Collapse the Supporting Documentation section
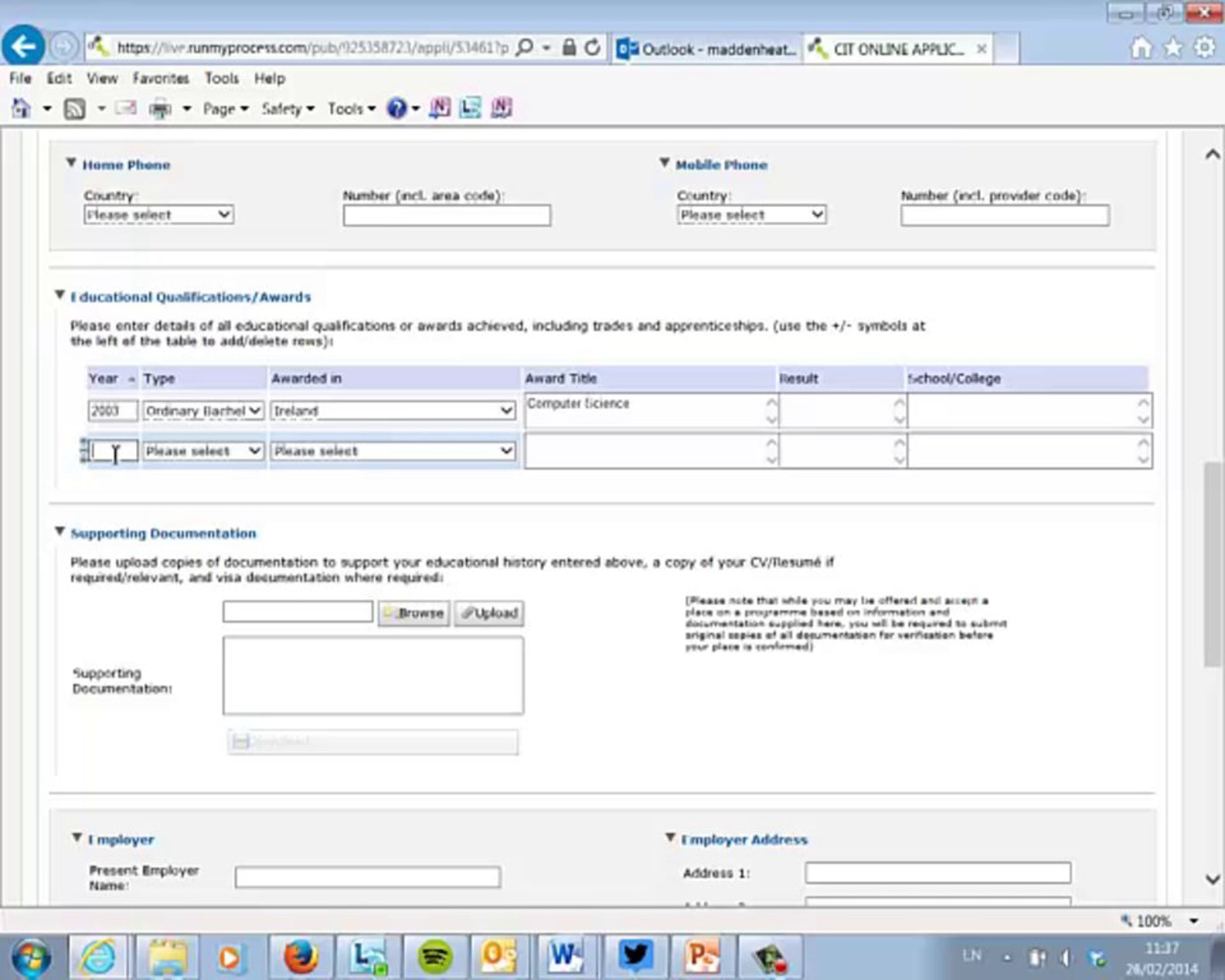Viewport: 1225px width, 980px height. pos(60,531)
